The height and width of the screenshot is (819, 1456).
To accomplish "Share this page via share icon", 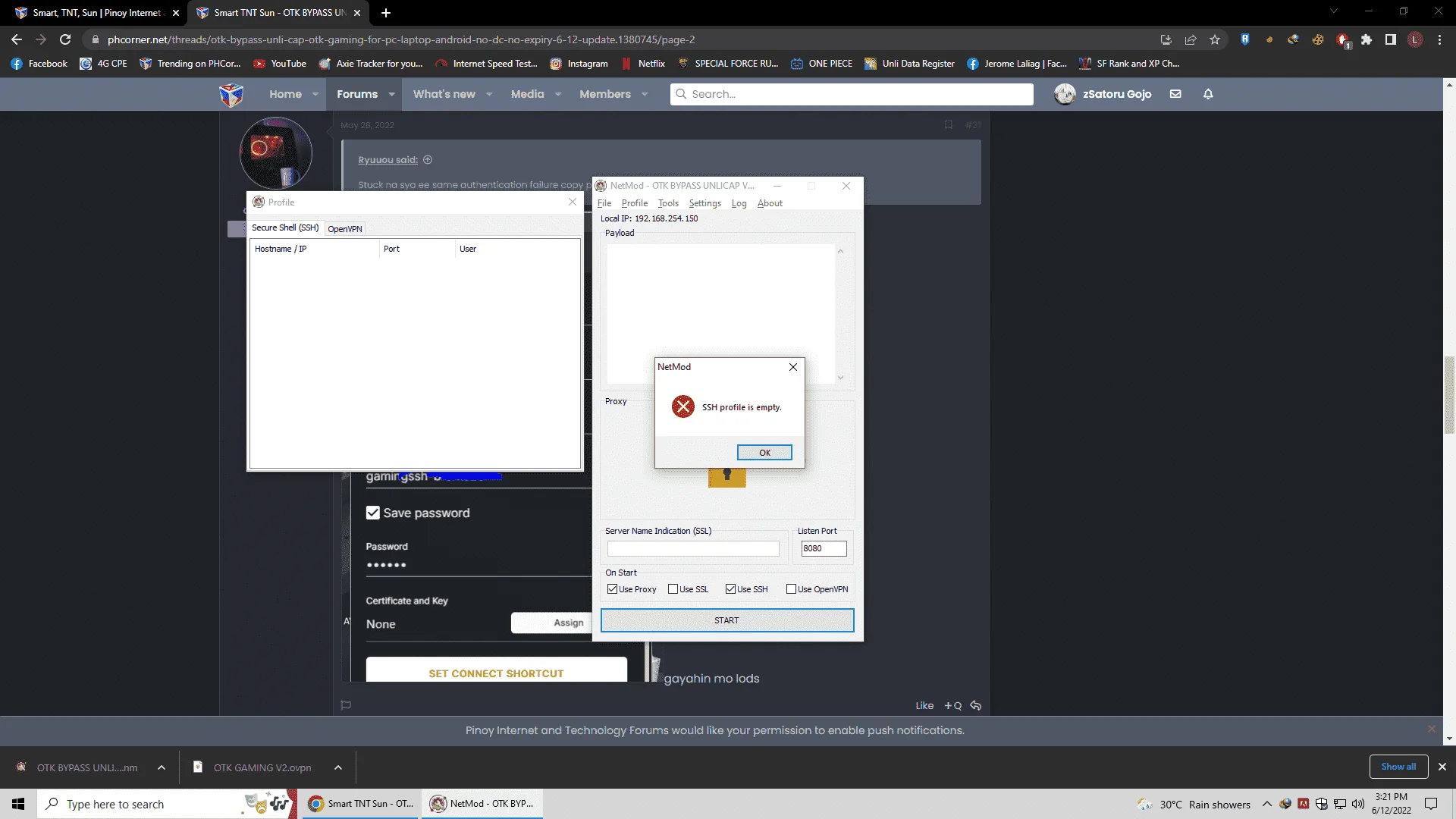I will pyautogui.click(x=1191, y=39).
